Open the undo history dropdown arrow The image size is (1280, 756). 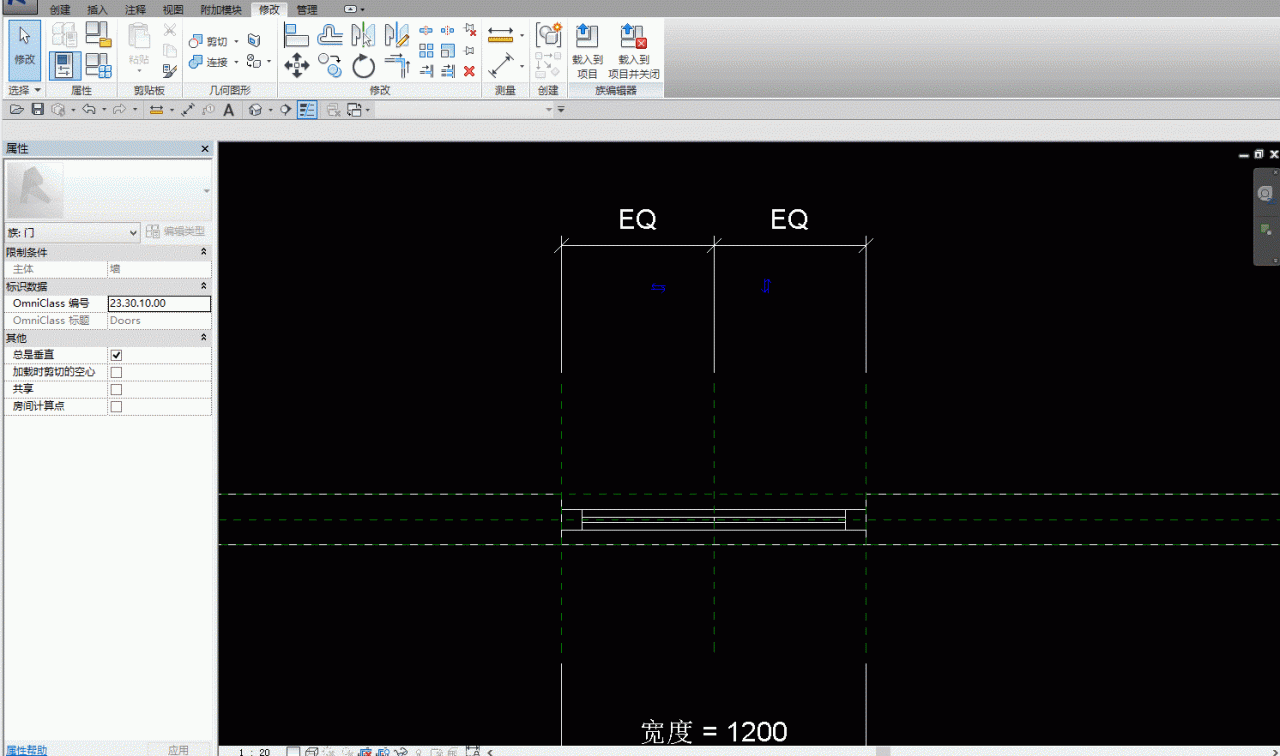coord(103,109)
